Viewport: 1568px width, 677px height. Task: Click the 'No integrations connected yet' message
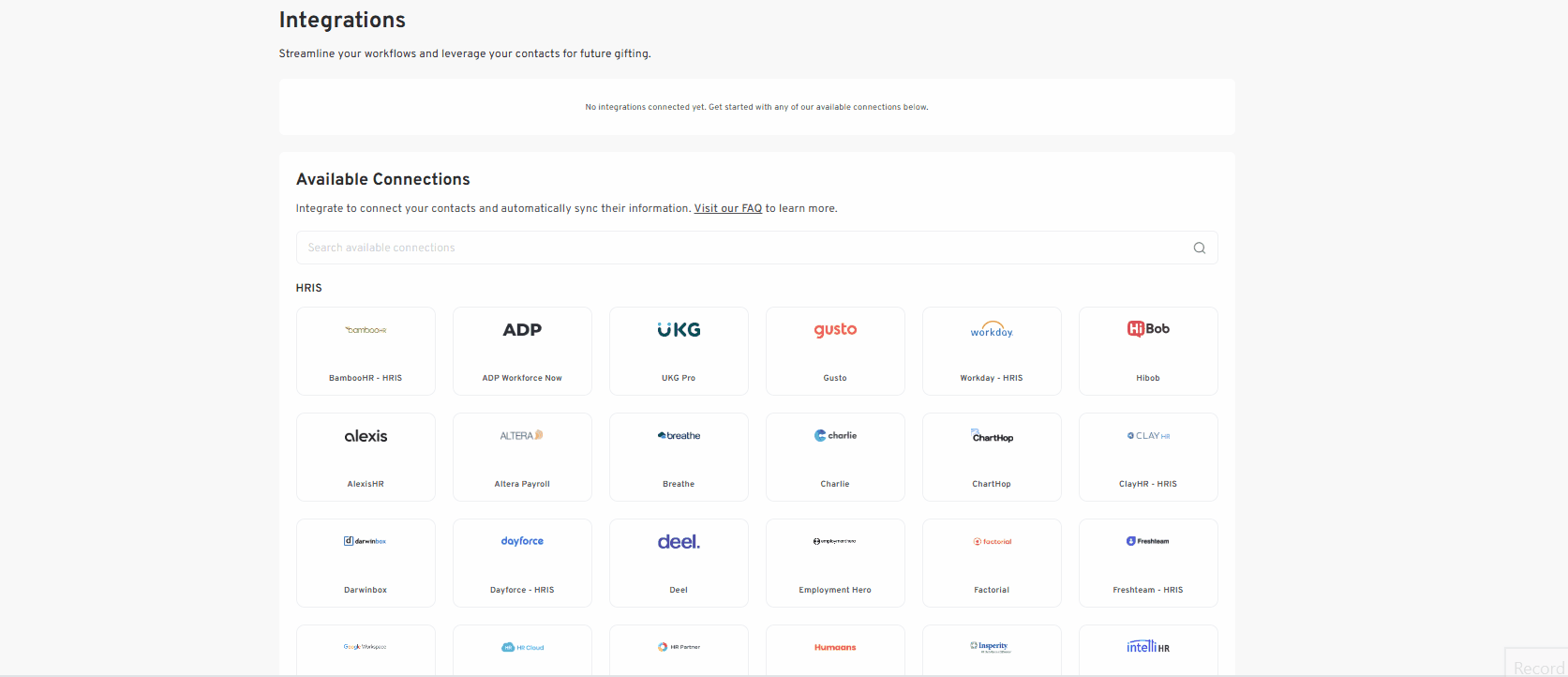(x=756, y=107)
